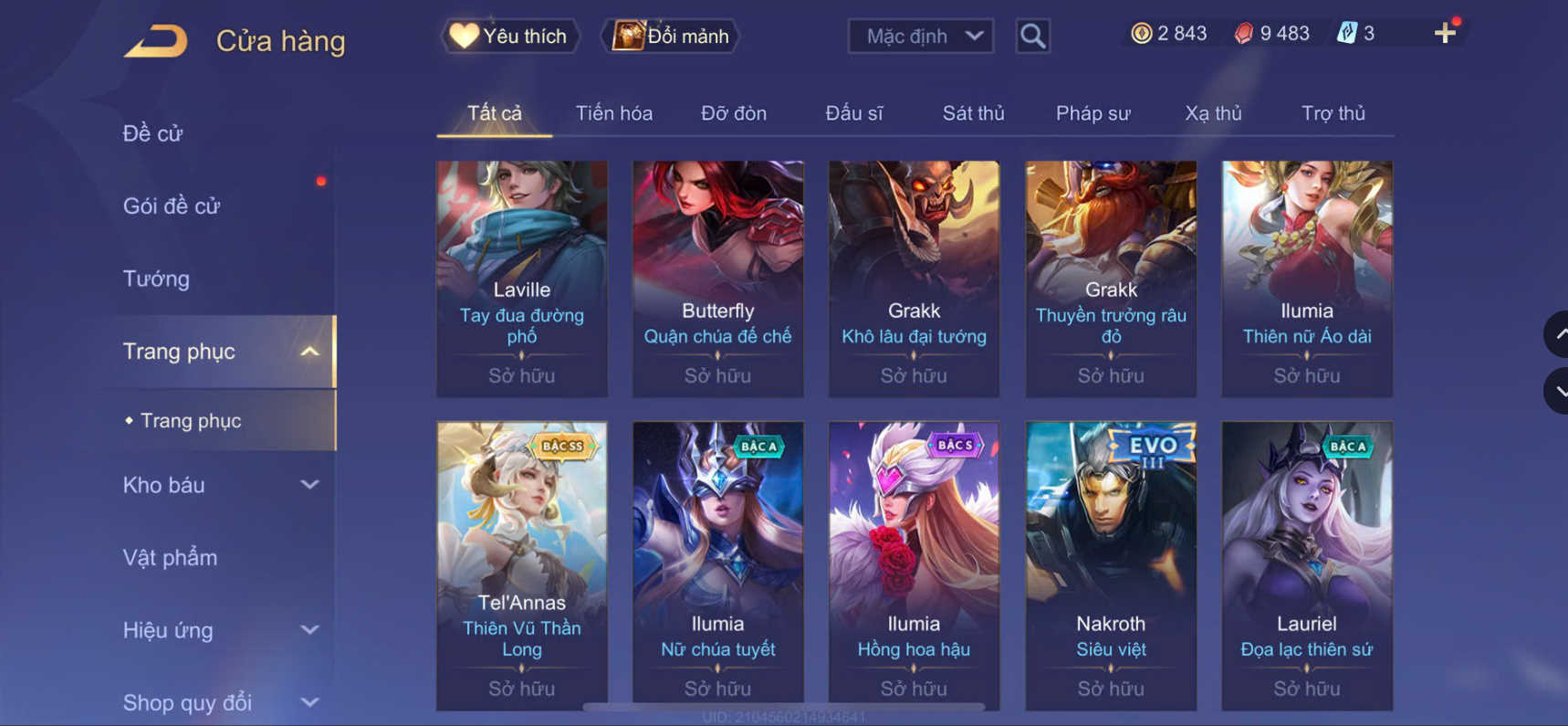Switch to the Sát thủ tab

pos(973,113)
